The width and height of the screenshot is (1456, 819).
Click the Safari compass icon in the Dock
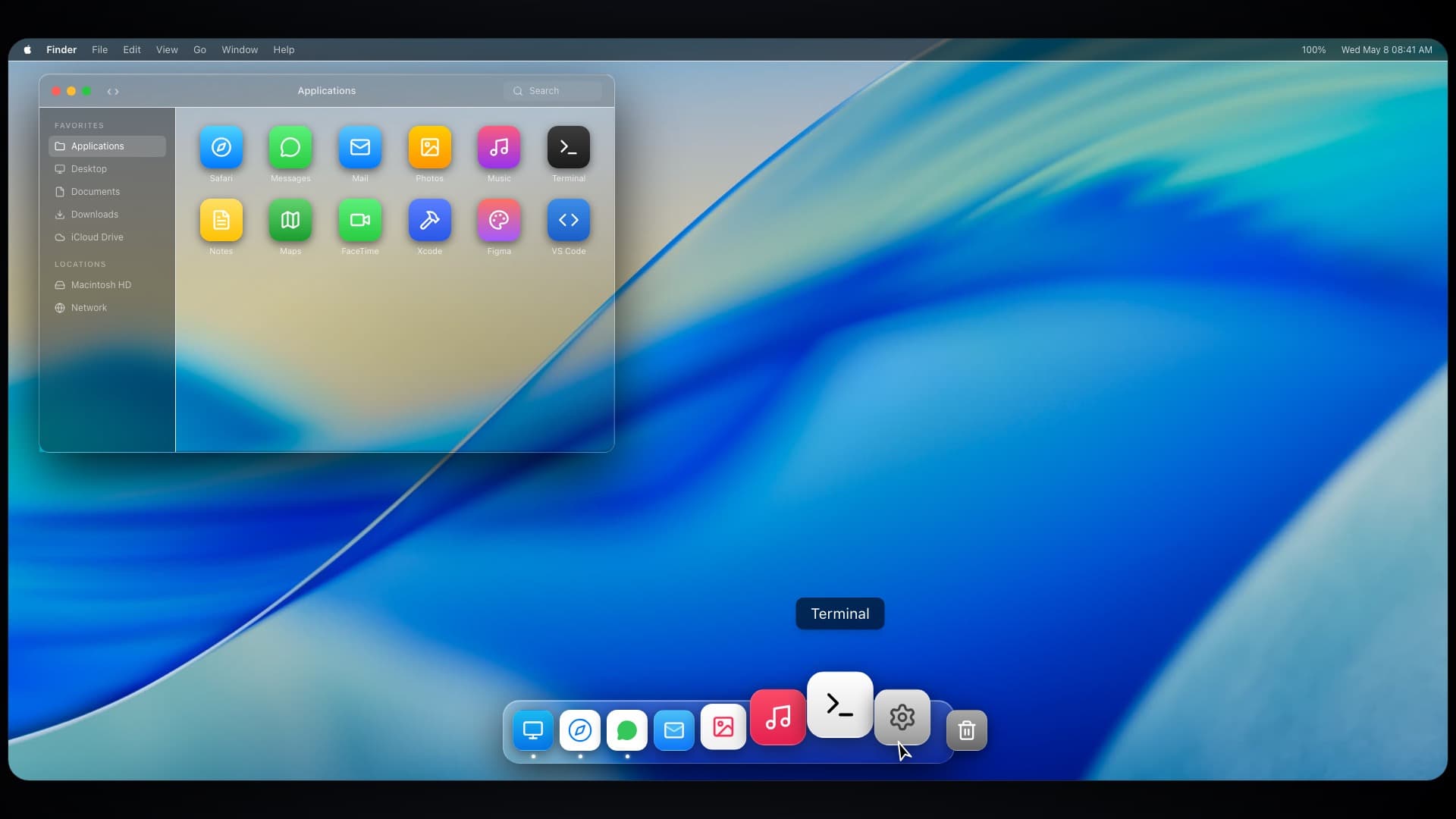580,730
